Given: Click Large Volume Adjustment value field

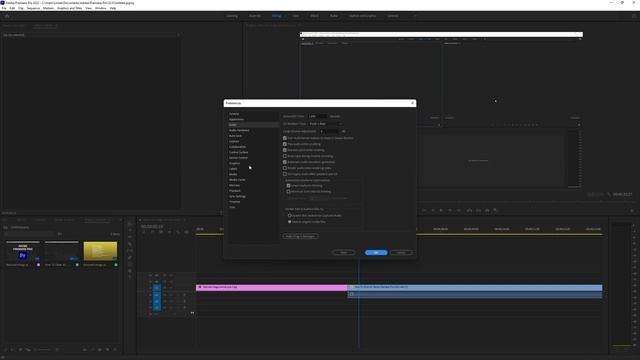Looking at the screenshot, I should pos(329,131).
